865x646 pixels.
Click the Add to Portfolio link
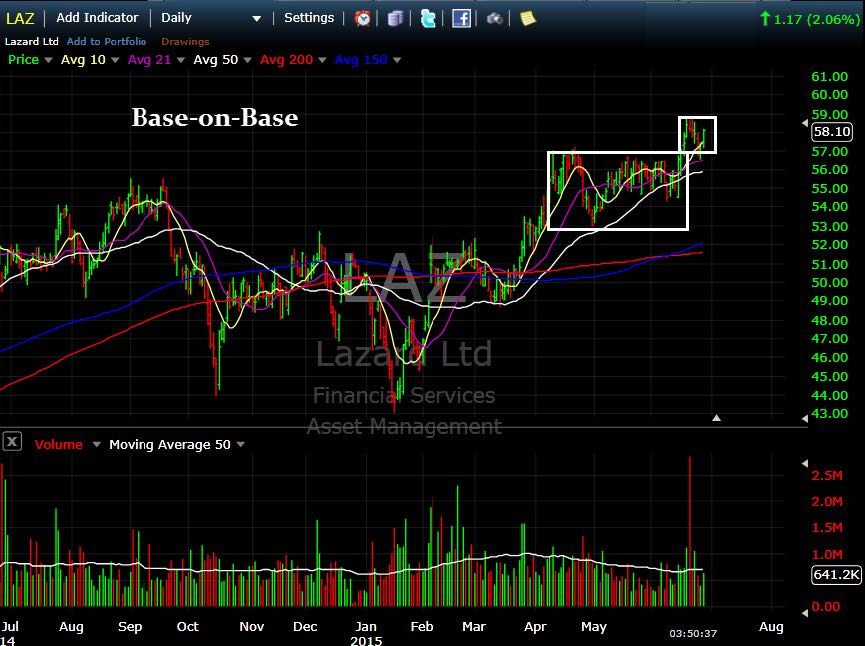pos(106,41)
